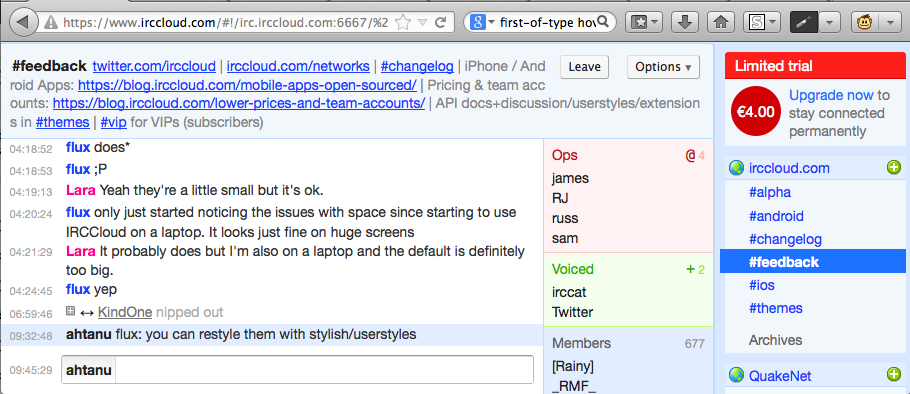Open the Google search engine selector
The width and height of the screenshot is (910, 394).
tap(482, 23)
